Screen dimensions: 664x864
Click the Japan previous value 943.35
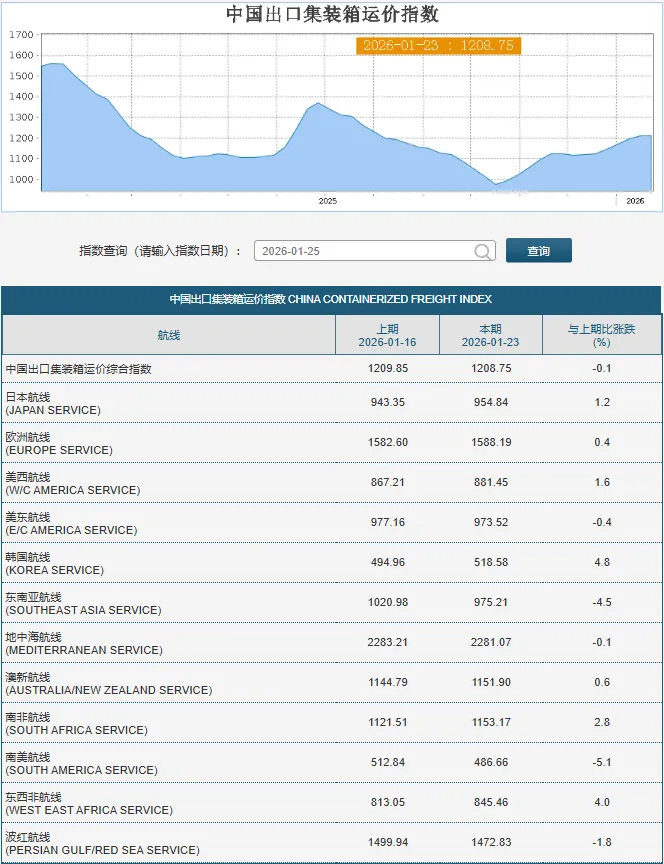(388, 402)
